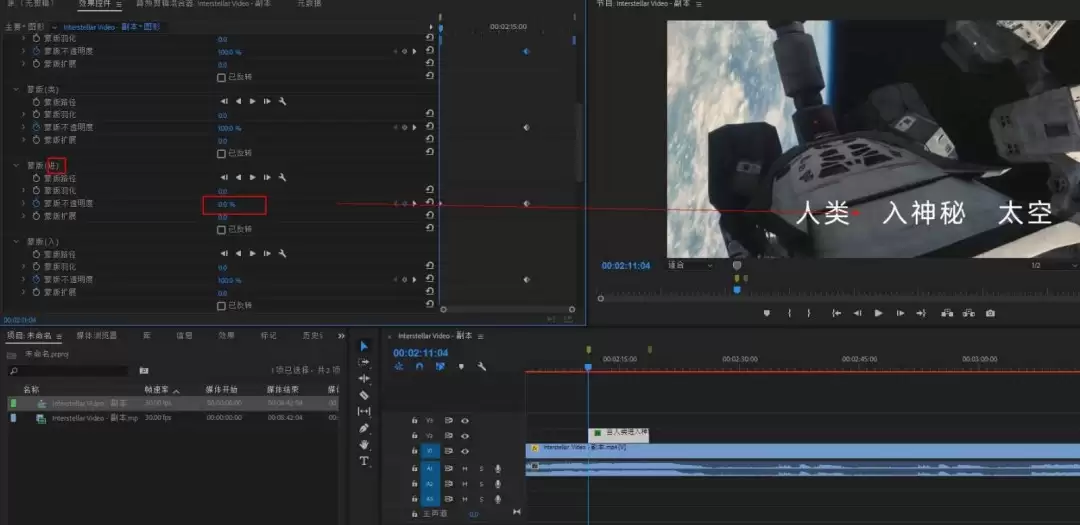Select the Selection arrow tool
Viewport: 1080px width, 525px height.
click(364, 346)
